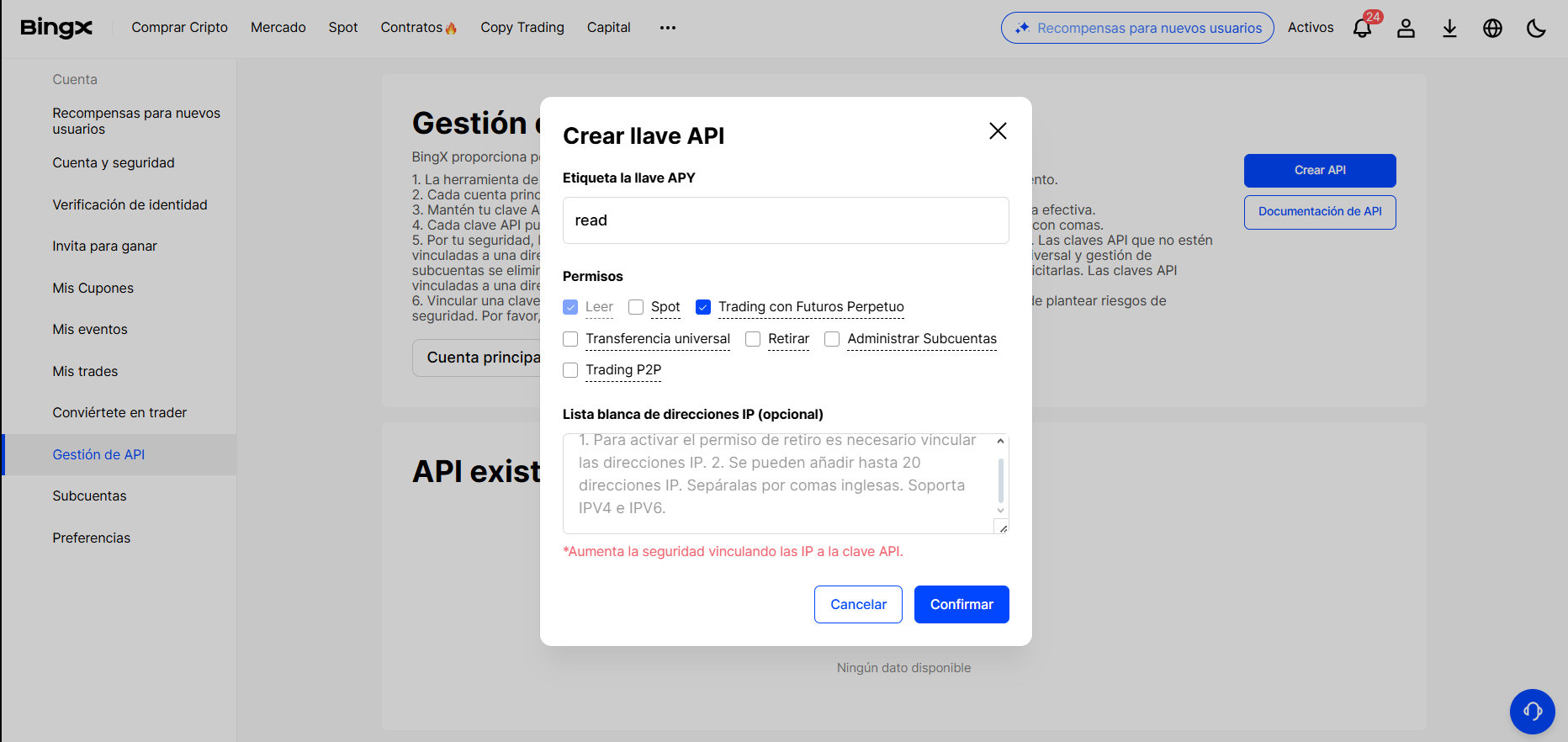1568x742 pixels.
Task: Click the BingX logo
Action: click(56, 28)
